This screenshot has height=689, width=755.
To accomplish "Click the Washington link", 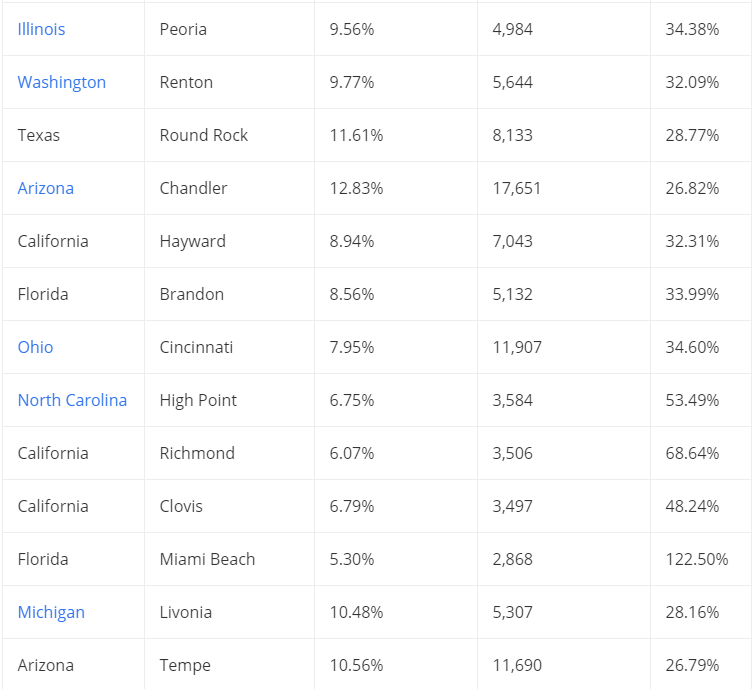I will [61, 82].
